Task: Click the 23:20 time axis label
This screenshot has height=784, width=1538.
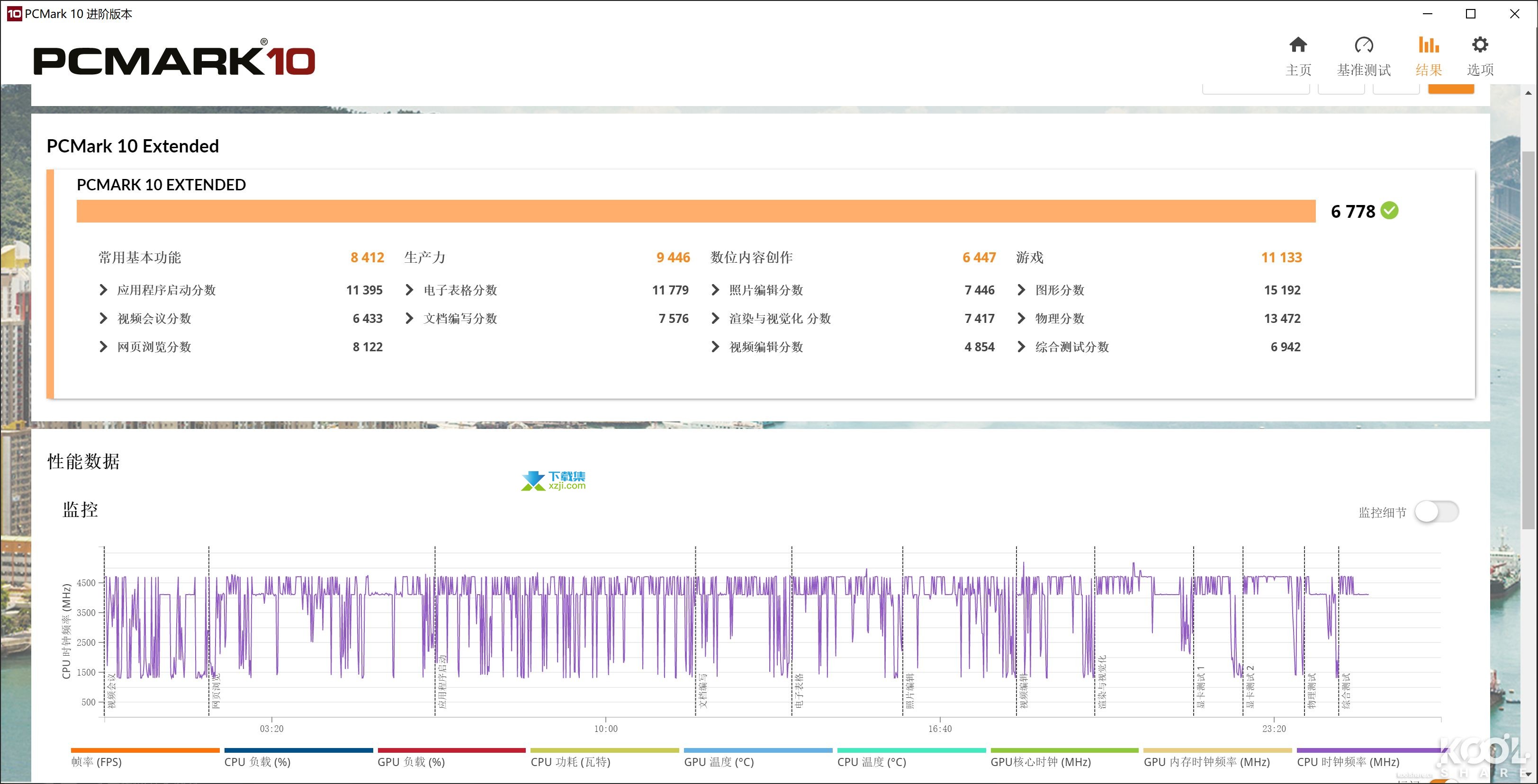Action: [1274, 729]
